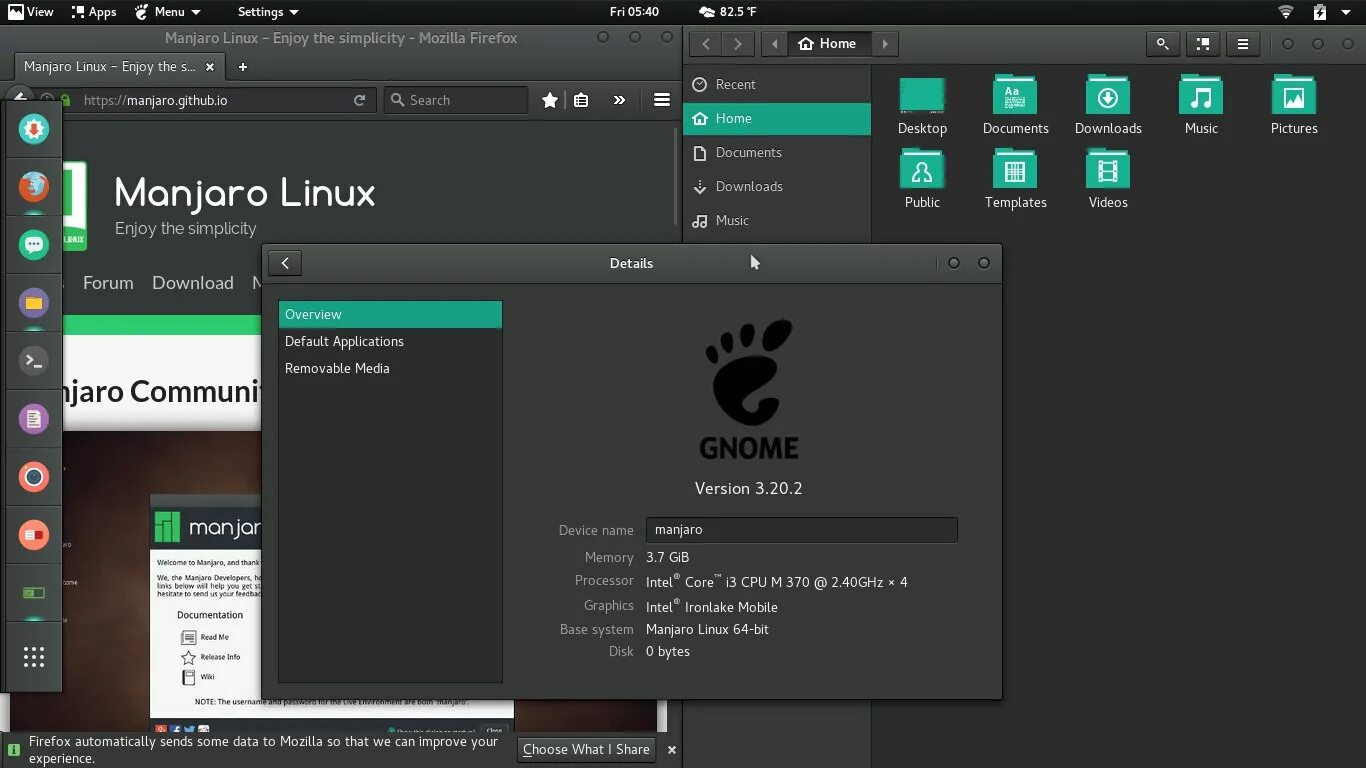
Task: Reload the page in Firefox
Action: 360,100
